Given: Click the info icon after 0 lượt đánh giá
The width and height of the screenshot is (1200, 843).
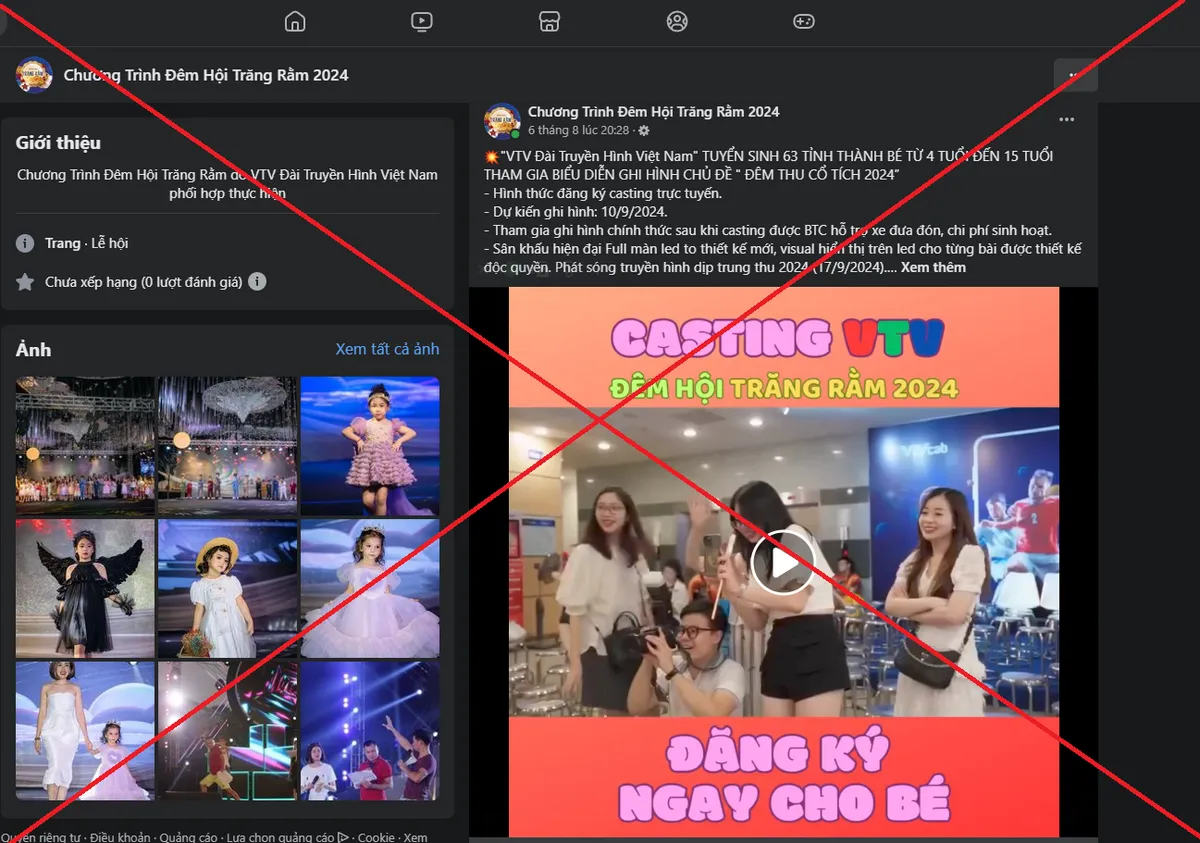Looking at the screenshot, I should pyautogui.click(x=257, y=282).
